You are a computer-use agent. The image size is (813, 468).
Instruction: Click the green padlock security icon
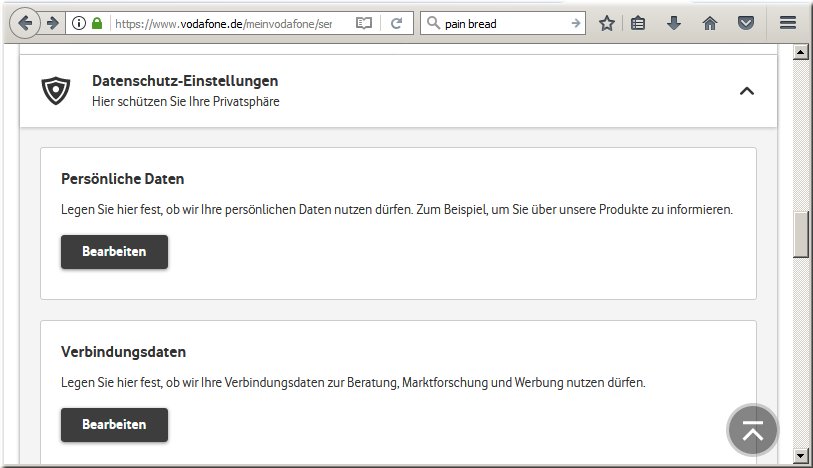pos(97,23)
